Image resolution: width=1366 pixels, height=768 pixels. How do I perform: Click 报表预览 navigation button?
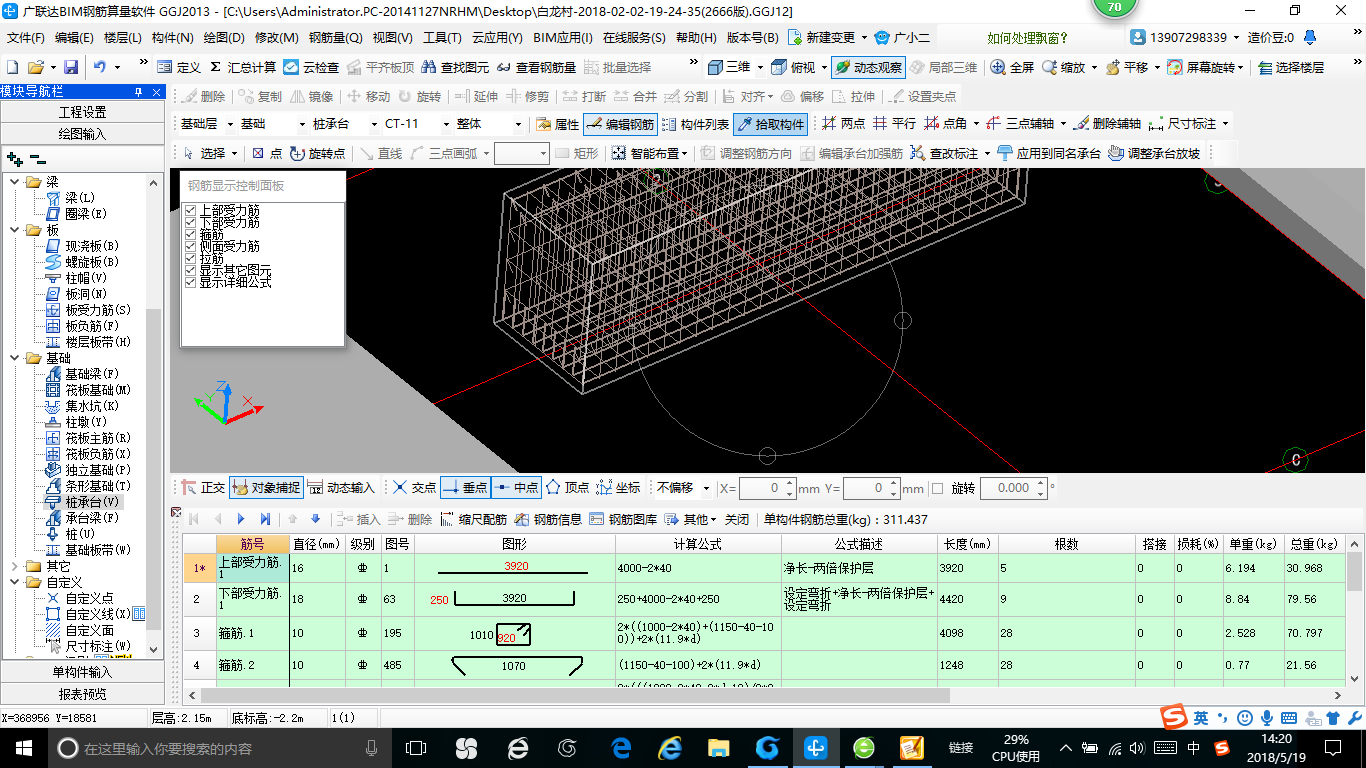(82, 693)
